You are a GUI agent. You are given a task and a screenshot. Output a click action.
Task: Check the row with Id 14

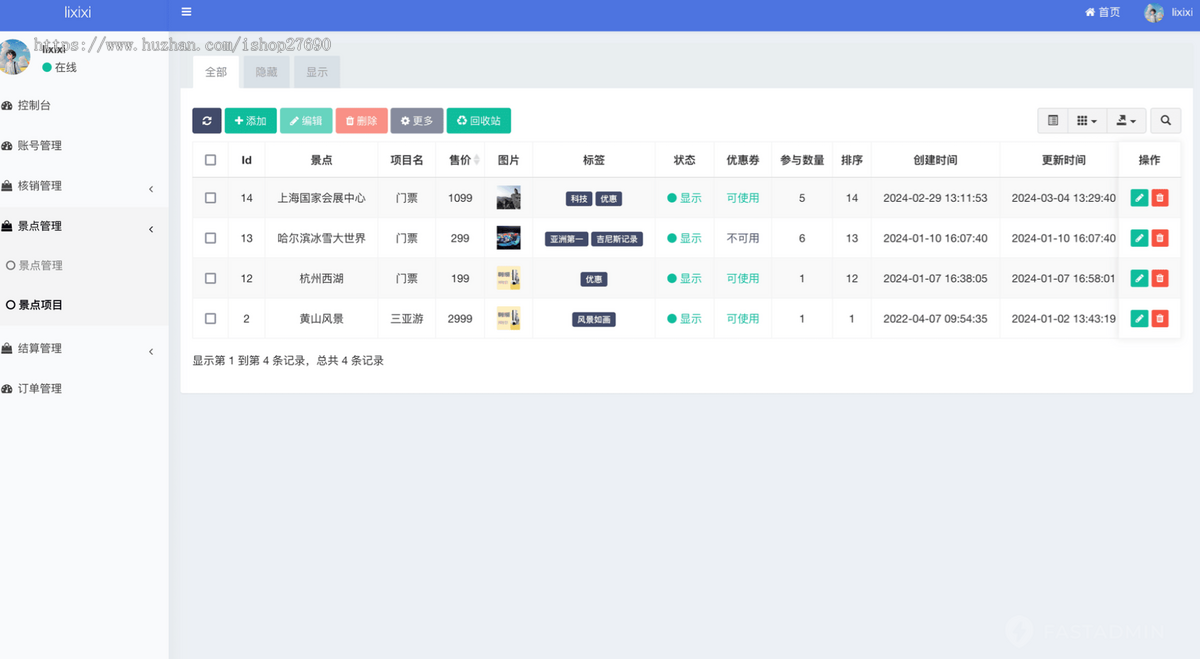click(210, 198)
